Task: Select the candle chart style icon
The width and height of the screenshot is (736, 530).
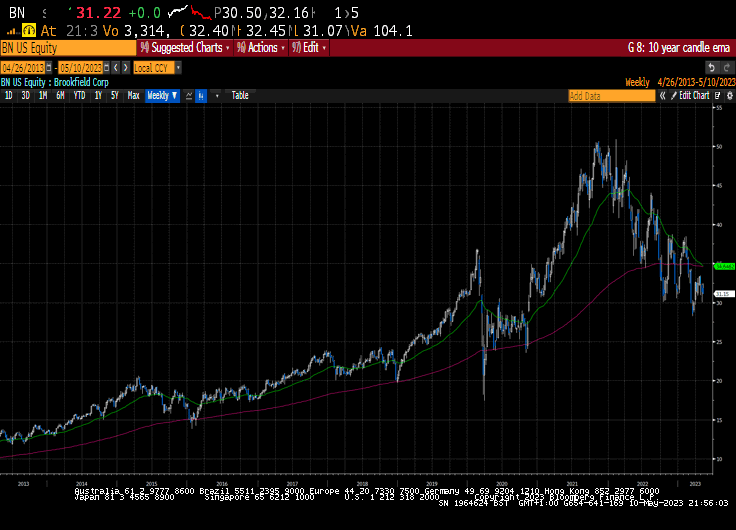Action: pos(201,96)
